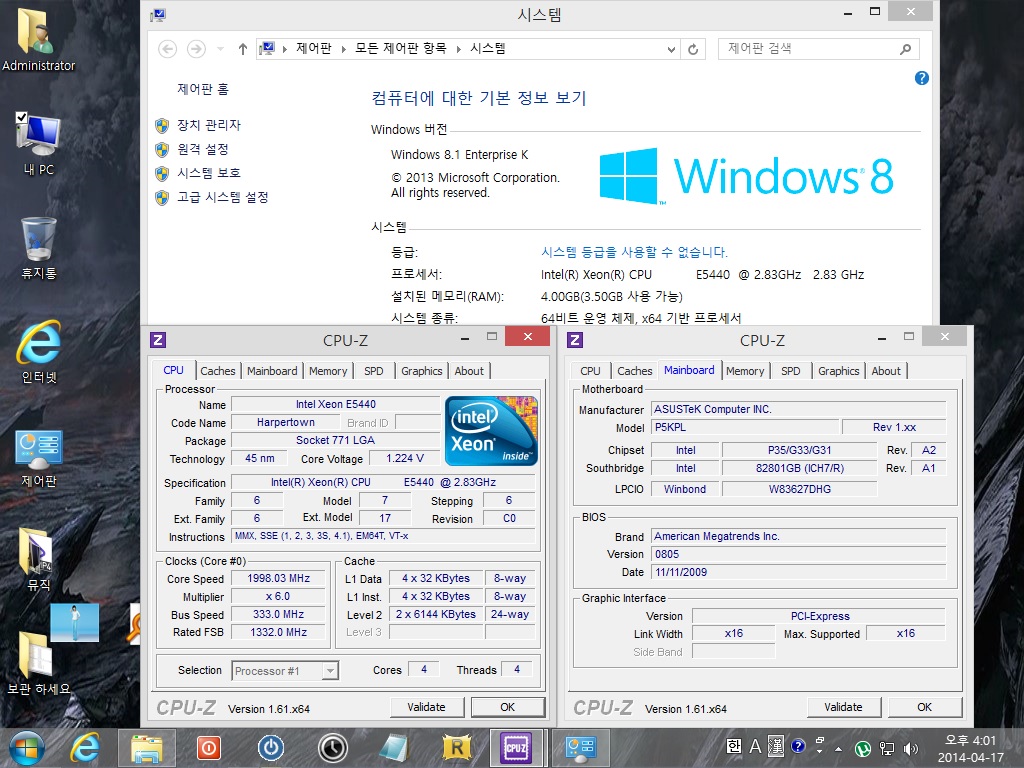Image resolution: width=1024 pixels, height=768 pixels.
Task: Open Graphics tab in left CPU-Z window
Action: [421, 371]
